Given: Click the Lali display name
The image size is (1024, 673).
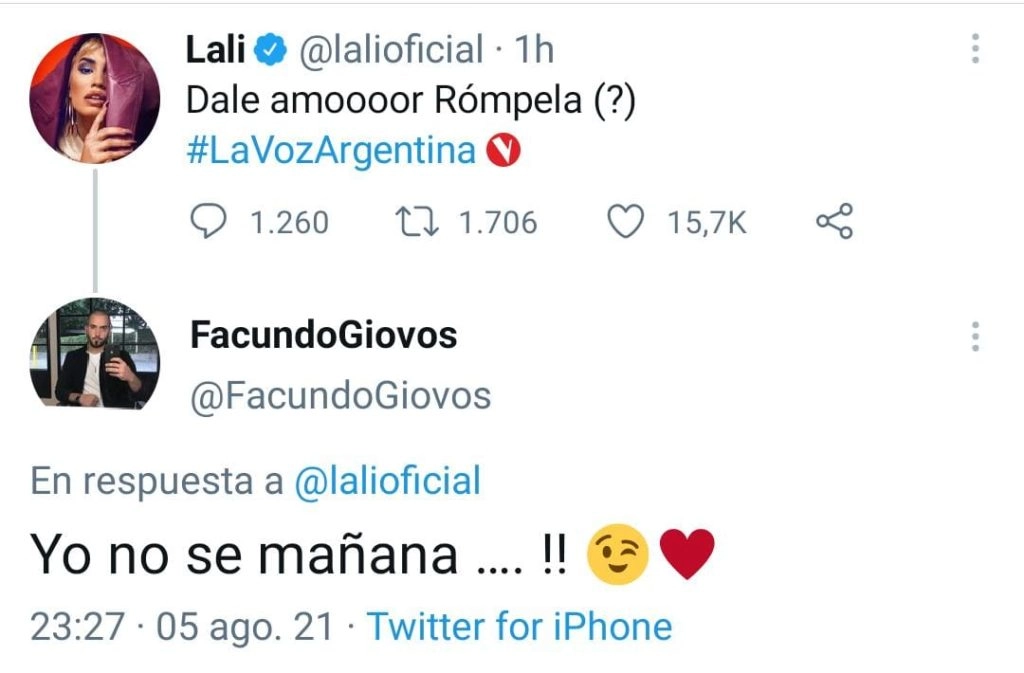Looking at the screenshot, I should click(216, 50).
